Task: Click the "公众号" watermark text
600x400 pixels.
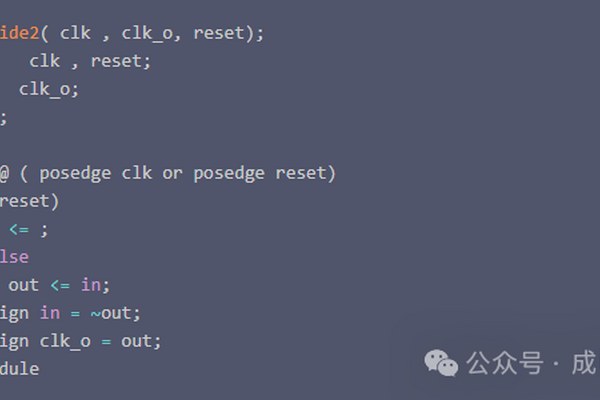Action: [x=499, y=362]
